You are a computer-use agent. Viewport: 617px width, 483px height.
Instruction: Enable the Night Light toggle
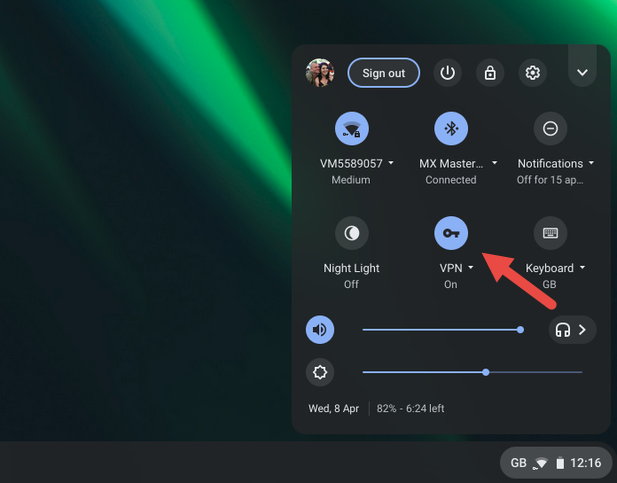[351, 233]
